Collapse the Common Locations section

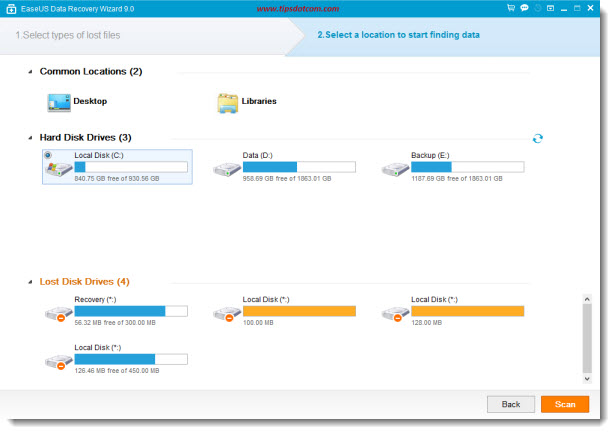[x=30, y=72]
